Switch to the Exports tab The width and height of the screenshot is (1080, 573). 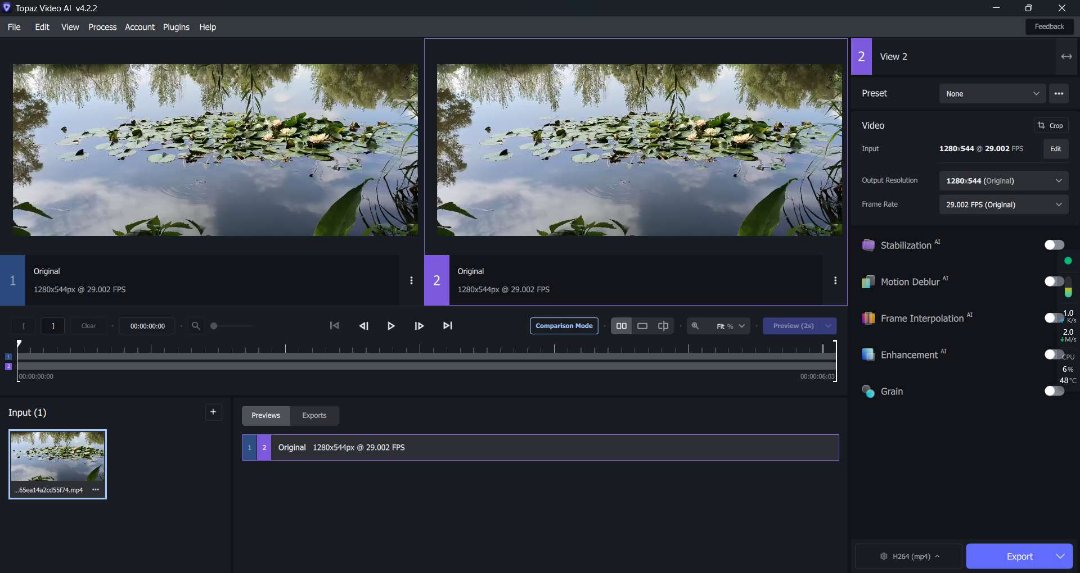tap(314, 415)
